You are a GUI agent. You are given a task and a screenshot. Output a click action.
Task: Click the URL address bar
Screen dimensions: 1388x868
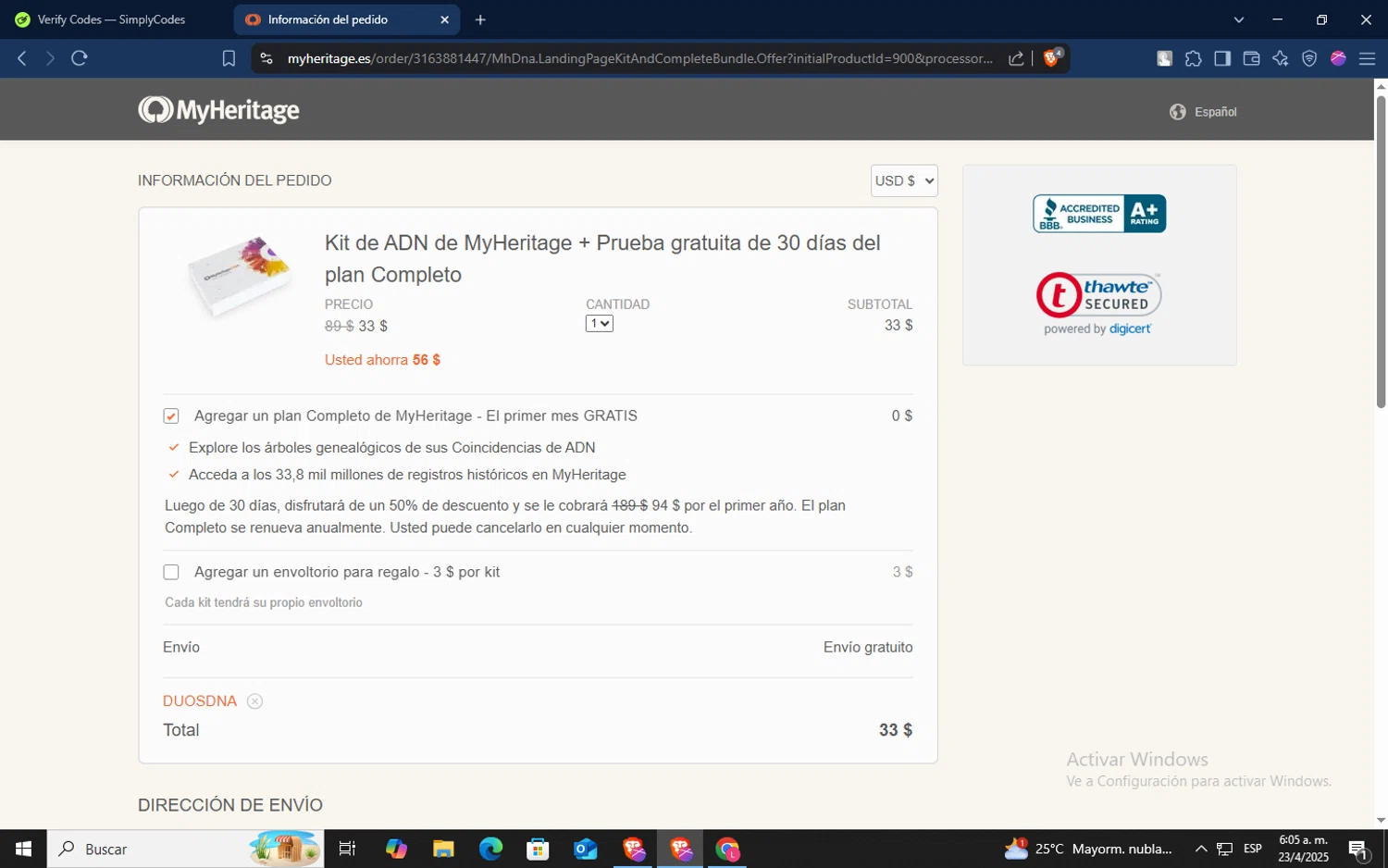coord(639,58)
